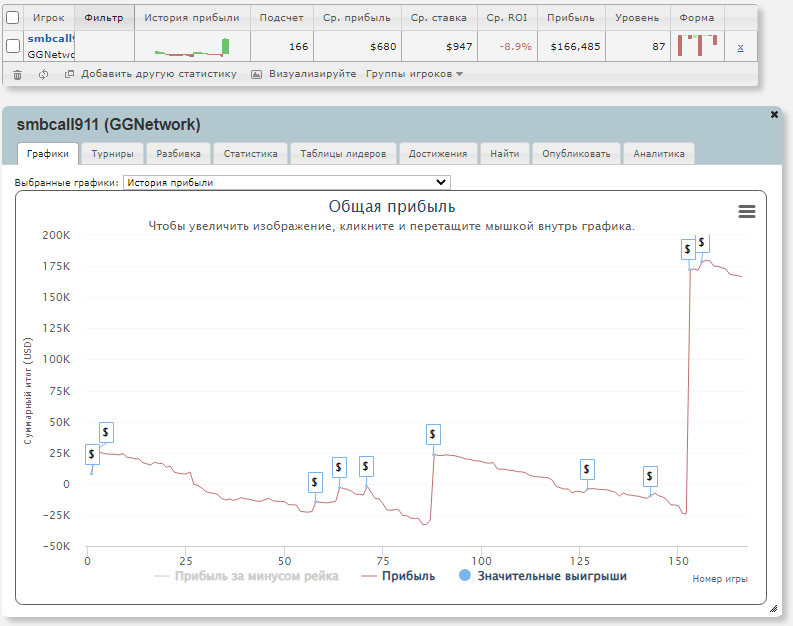This screenshot has width=793, height=626.
Task: Toggle Прибыль за минусом рейка legend
Action: (x=246, y=576)
